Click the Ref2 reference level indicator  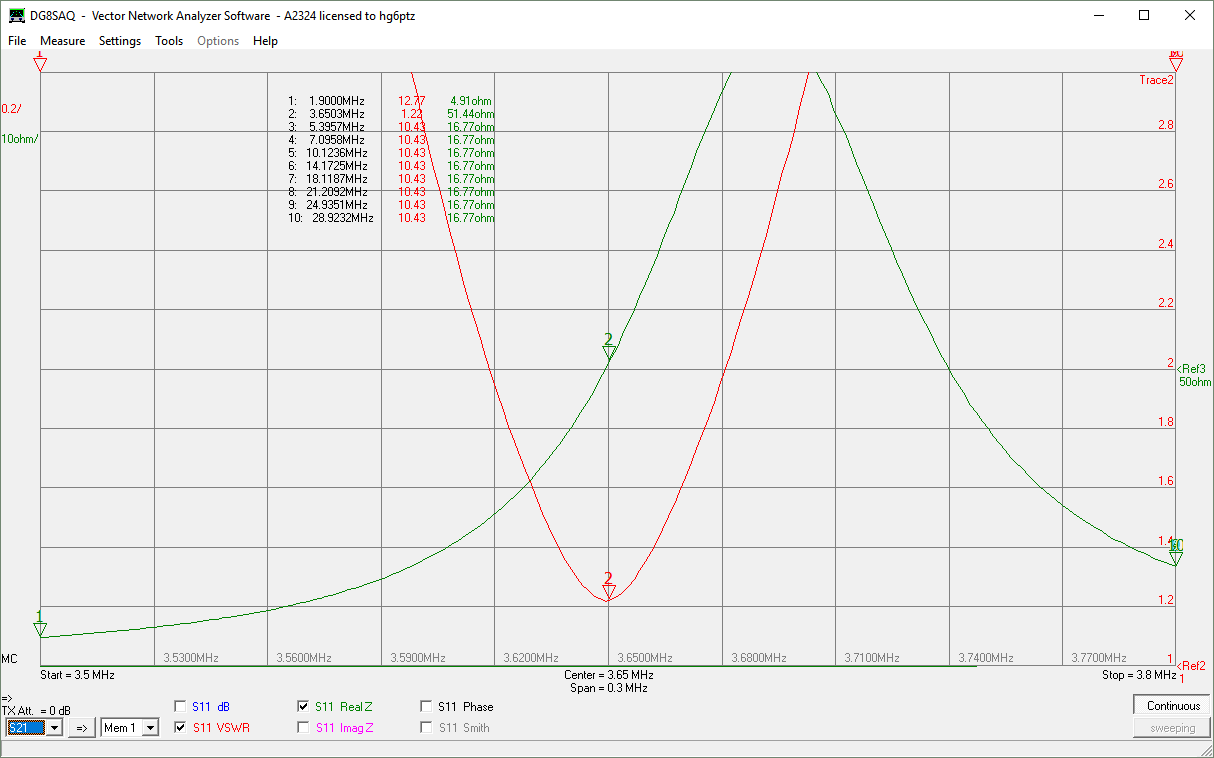[x=1192, y=666]
